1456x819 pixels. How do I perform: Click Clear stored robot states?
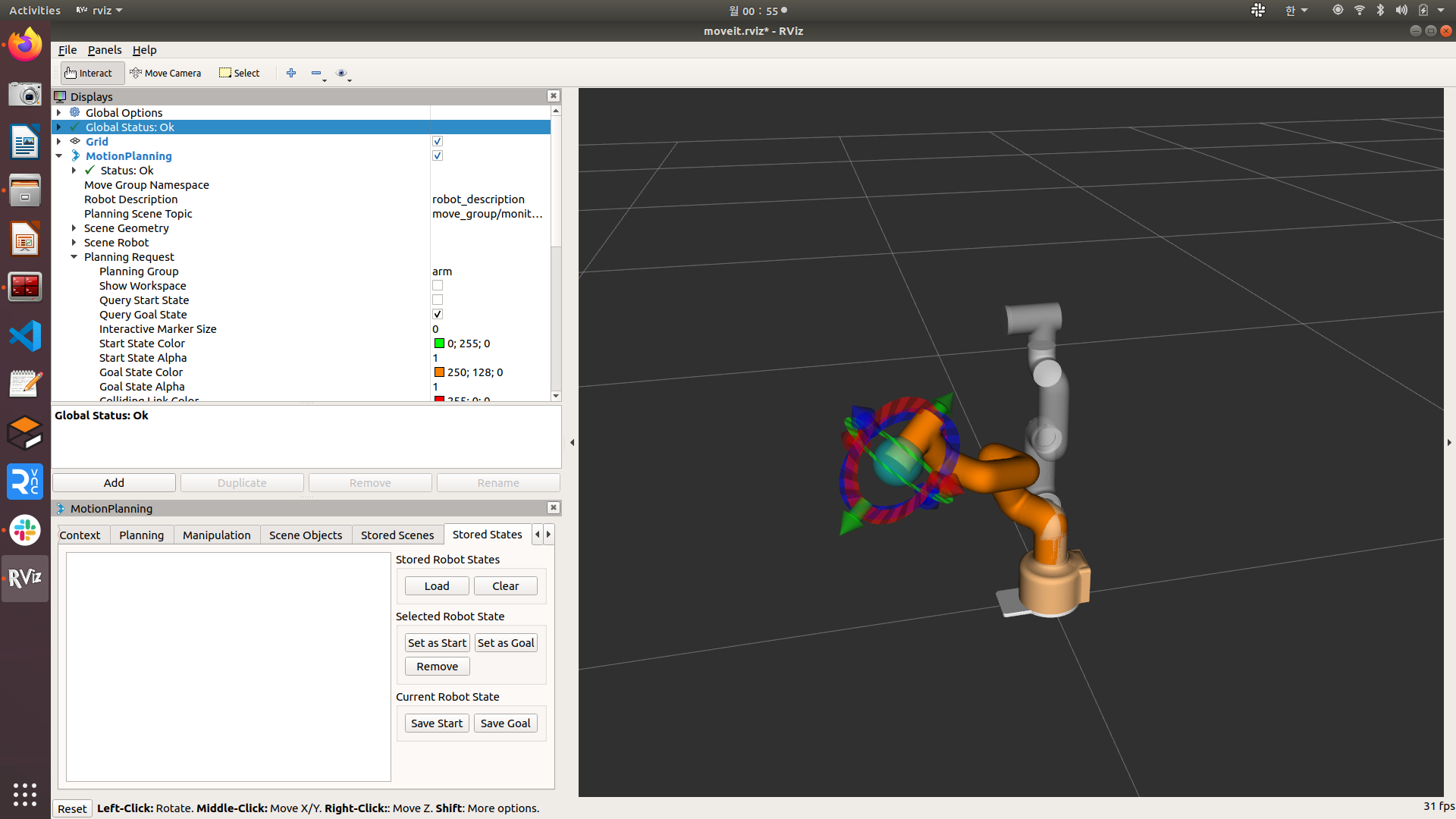click(506, 585)
